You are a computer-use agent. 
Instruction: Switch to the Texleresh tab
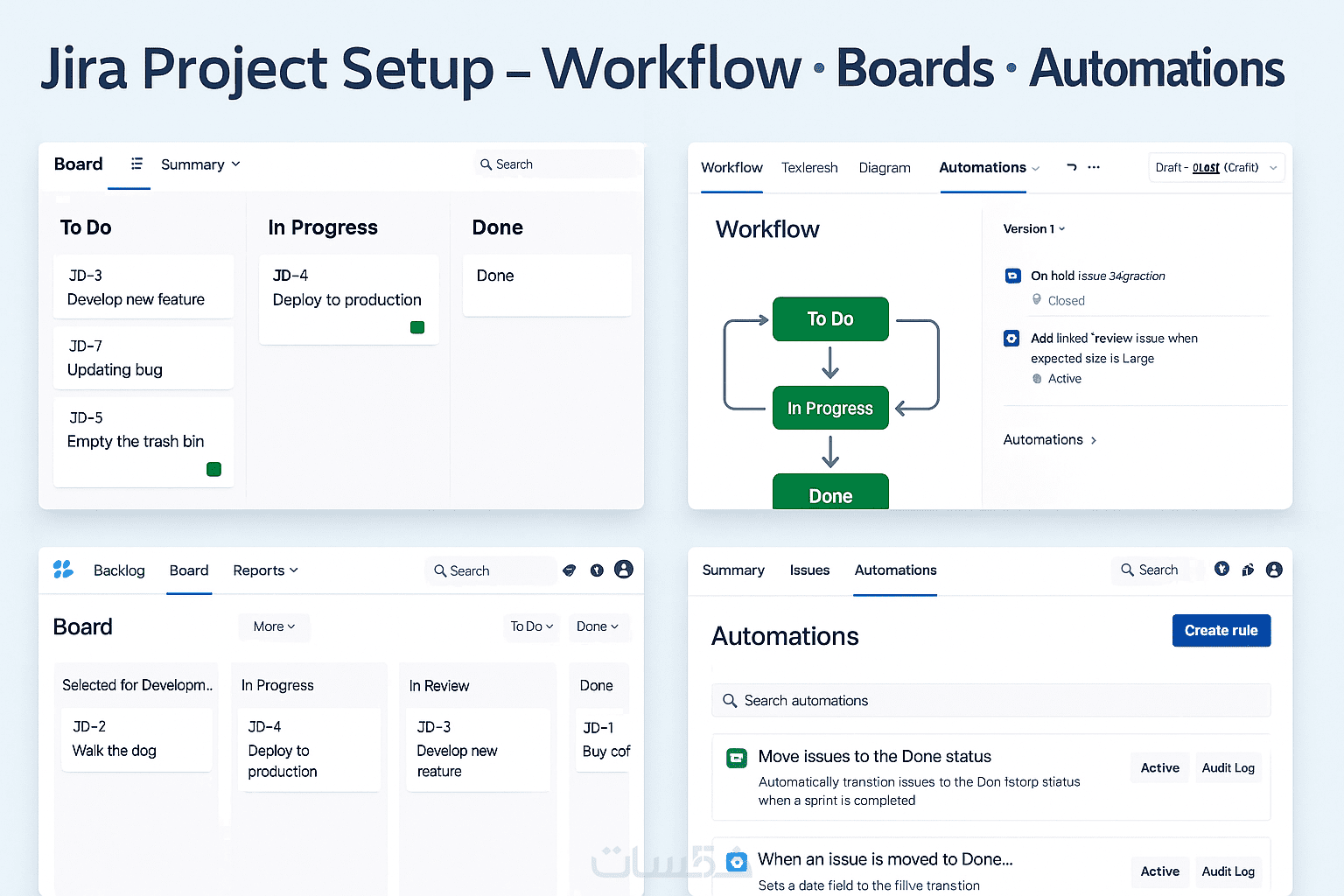[x=809, y=168]
